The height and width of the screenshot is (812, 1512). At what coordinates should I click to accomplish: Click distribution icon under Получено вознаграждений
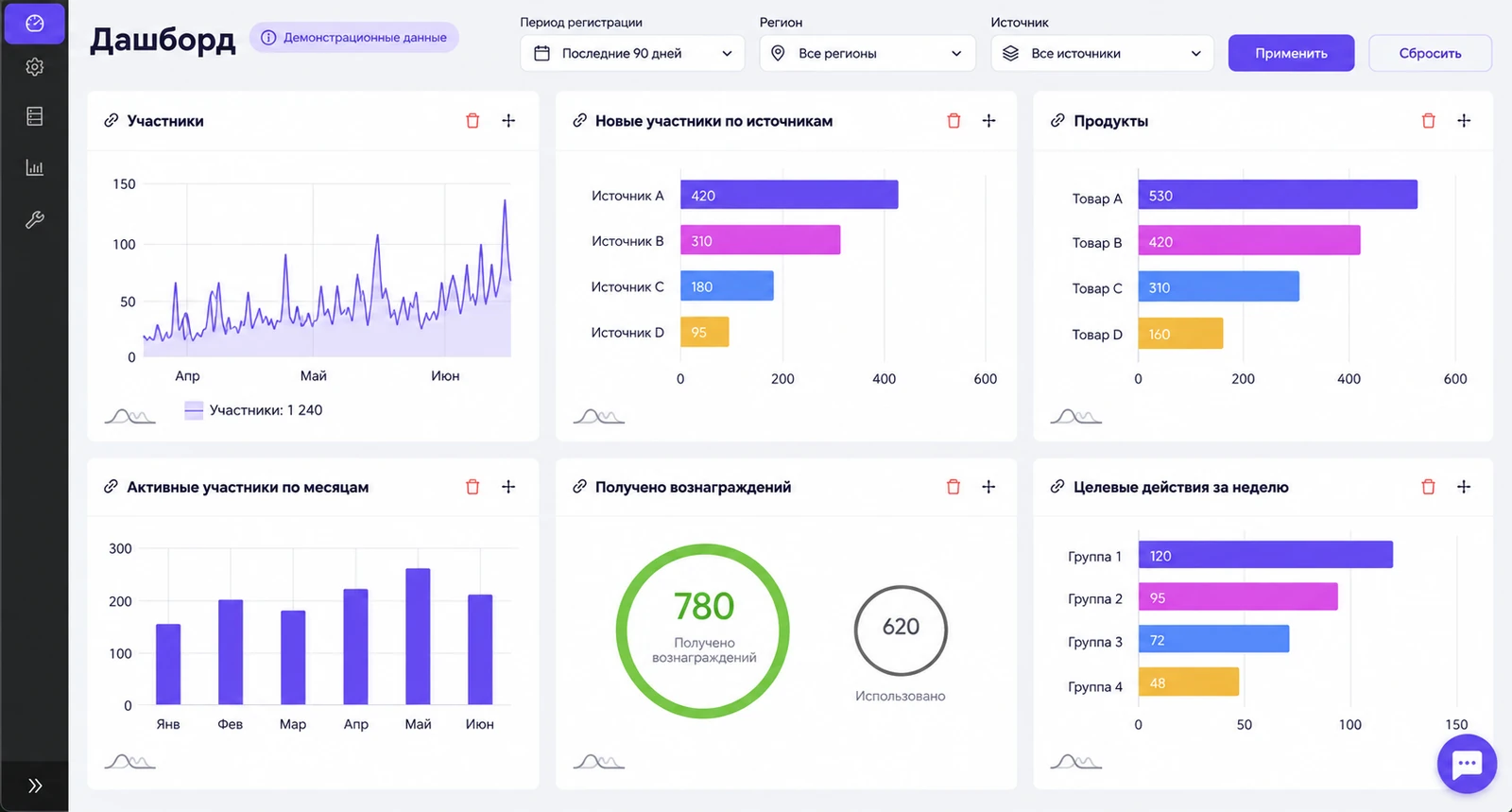coord(599,761)
